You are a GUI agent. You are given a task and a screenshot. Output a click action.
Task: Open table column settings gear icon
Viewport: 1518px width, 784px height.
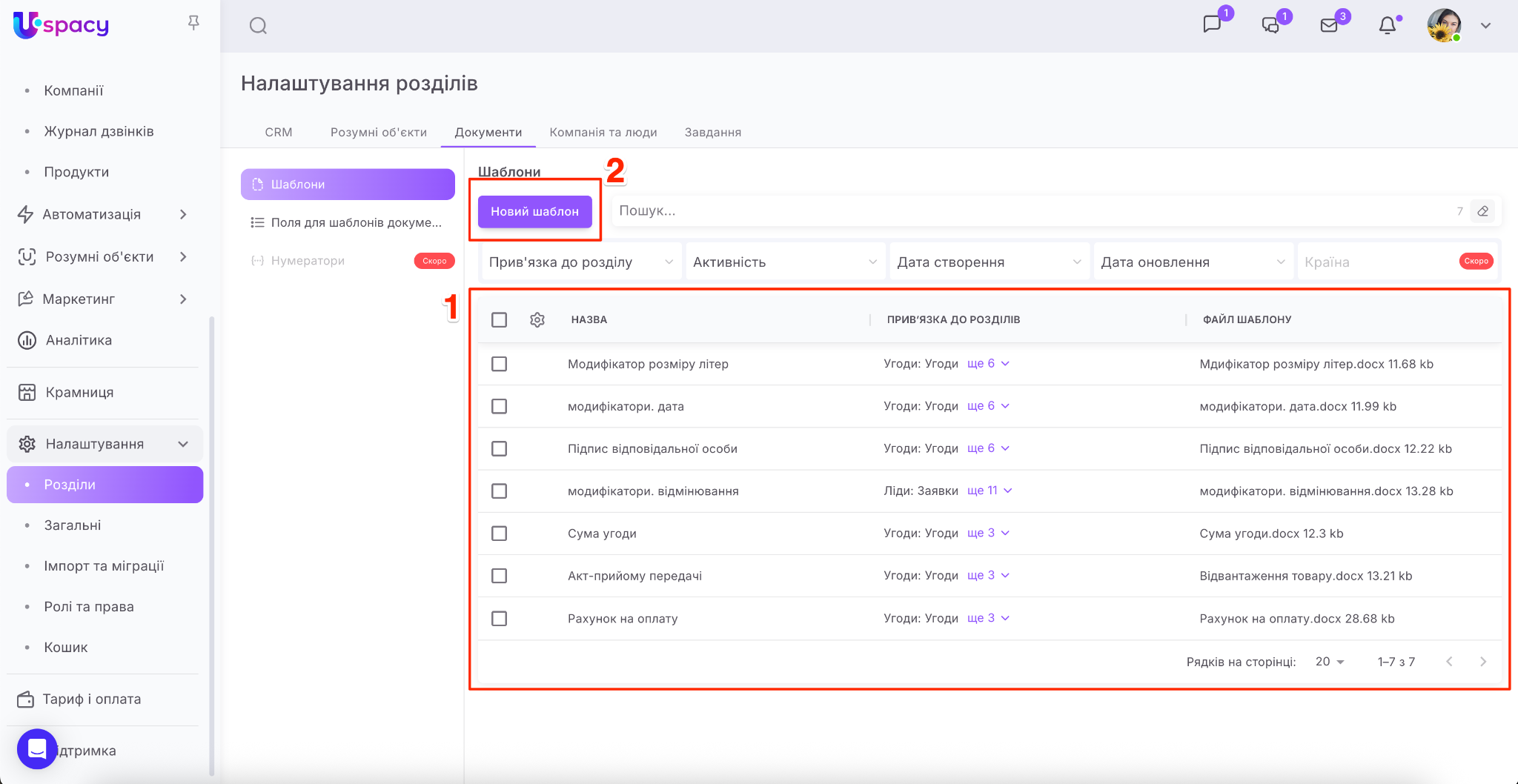pos(537,319)
